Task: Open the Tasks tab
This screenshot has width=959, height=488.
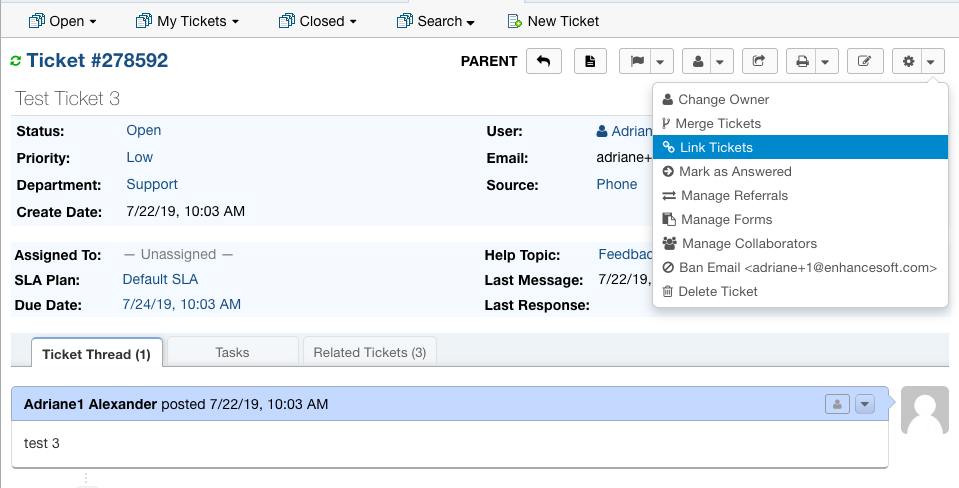Action: click(x=232, y=352)
